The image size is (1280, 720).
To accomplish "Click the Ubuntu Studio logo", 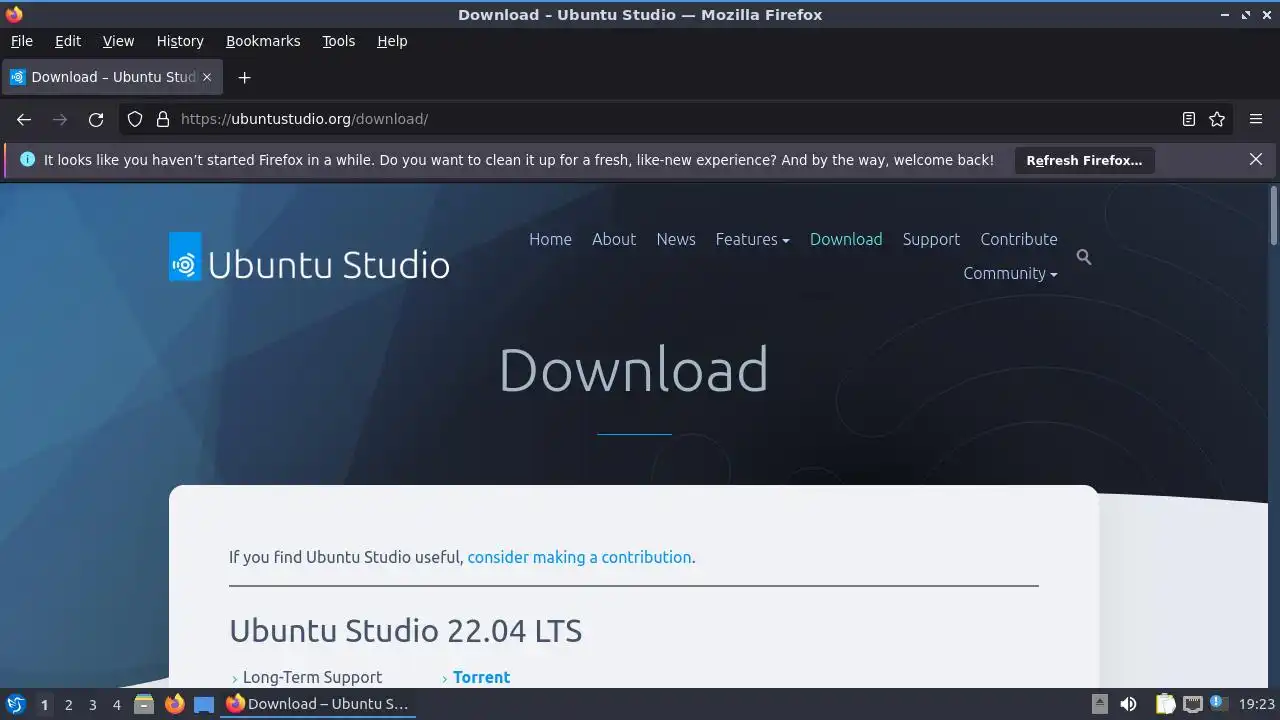I will [x=309, y=257].
